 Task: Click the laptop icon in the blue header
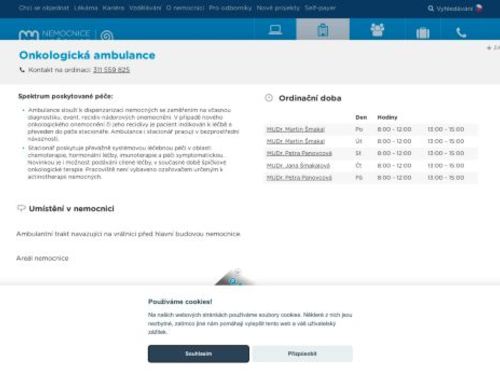[x=275, y=30]
